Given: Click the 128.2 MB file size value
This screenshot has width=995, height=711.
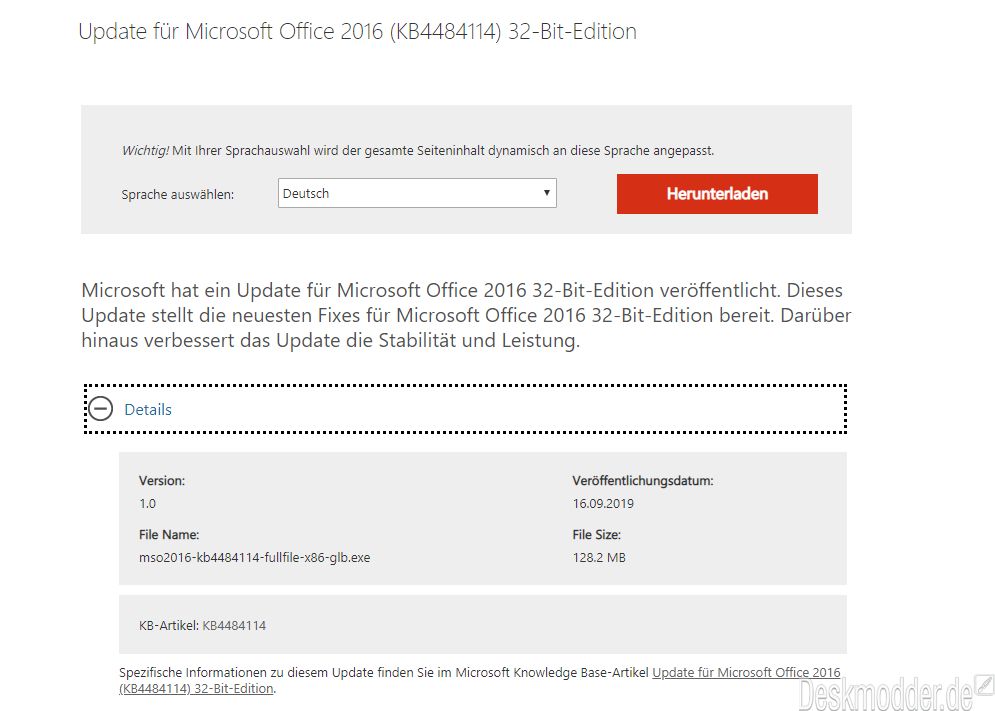Looking at the screenshot, I should (599, 557).
